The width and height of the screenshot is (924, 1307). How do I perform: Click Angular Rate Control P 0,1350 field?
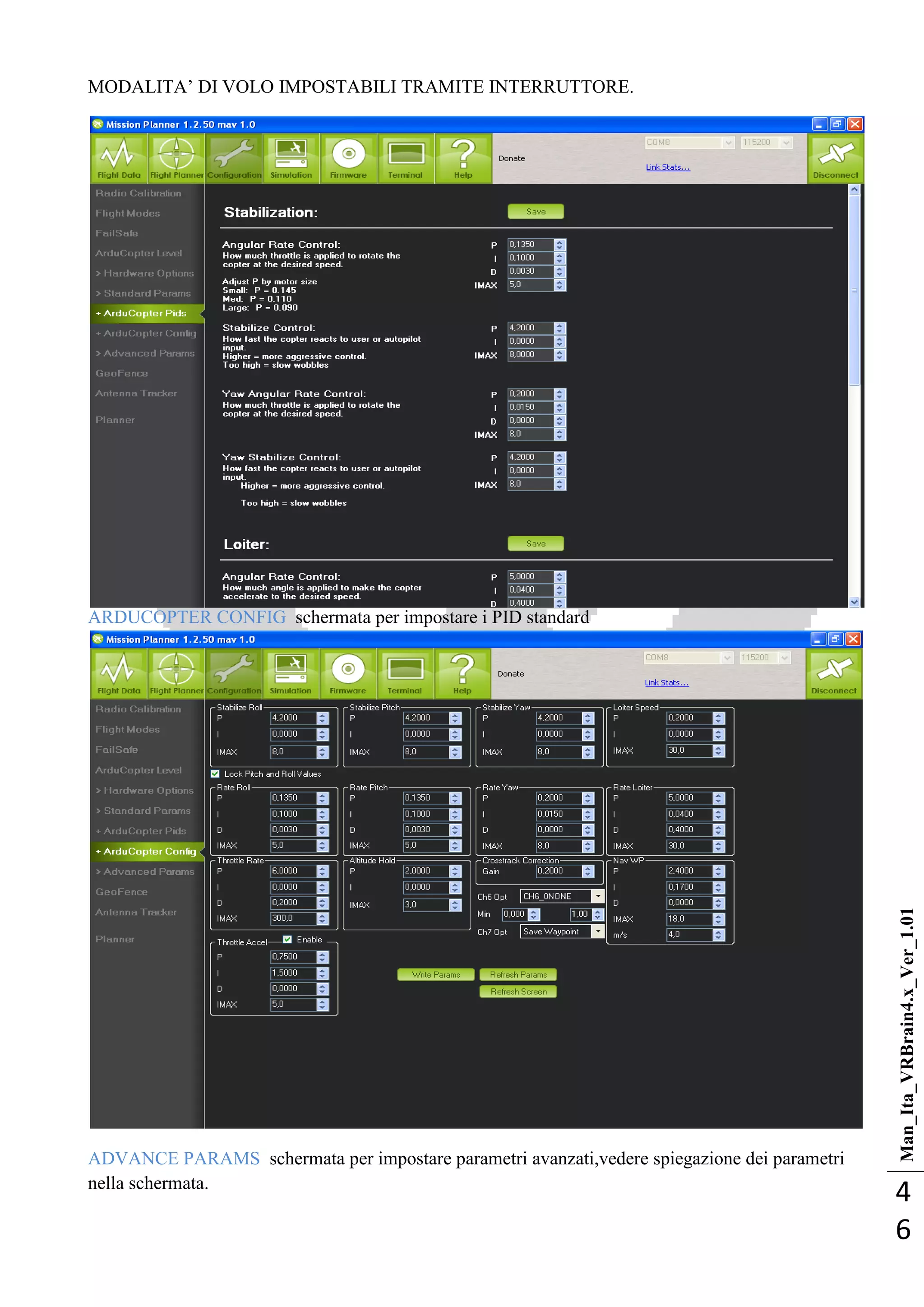click(531, 245)
